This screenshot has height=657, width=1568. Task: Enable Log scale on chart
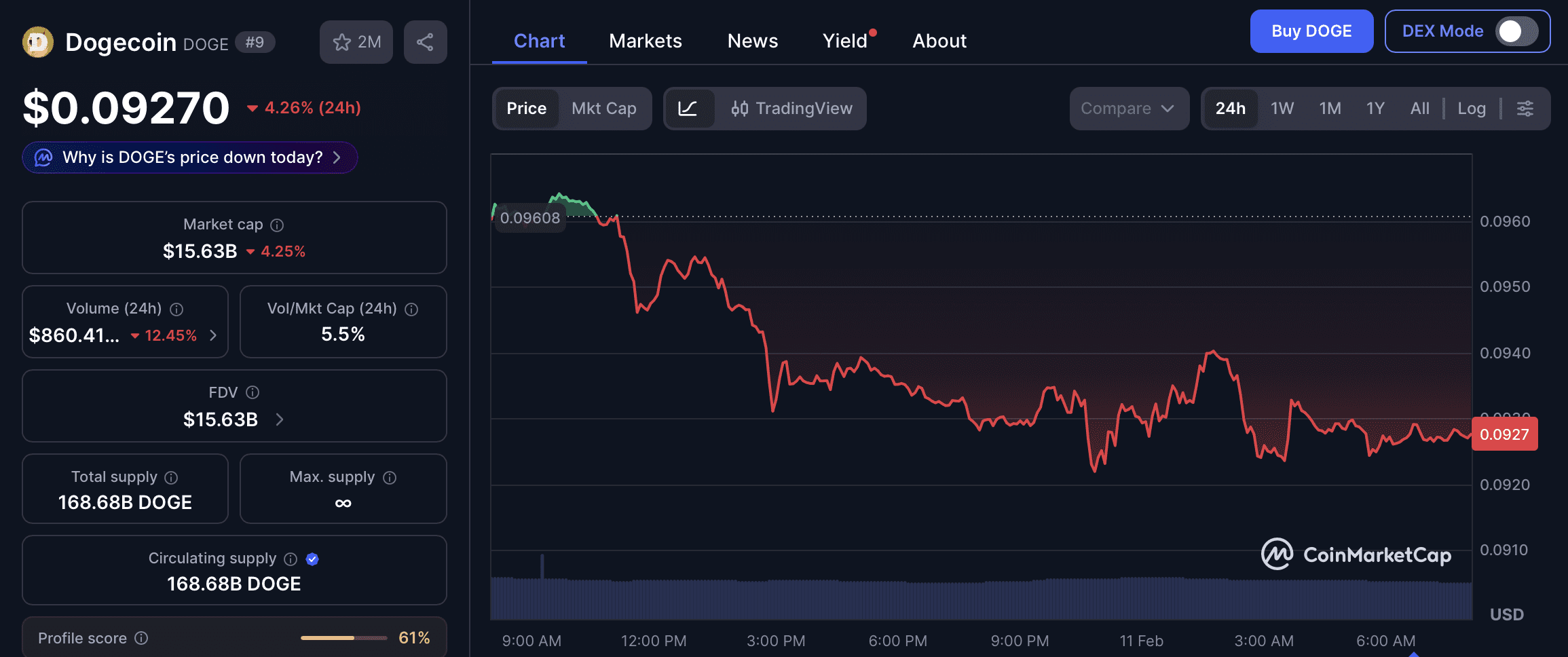1471,109
